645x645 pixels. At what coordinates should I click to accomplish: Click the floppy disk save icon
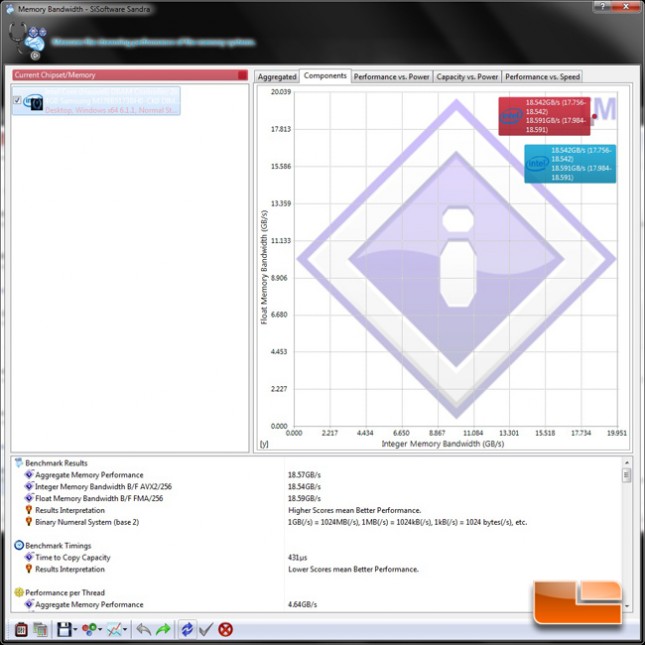click(64, 629)
